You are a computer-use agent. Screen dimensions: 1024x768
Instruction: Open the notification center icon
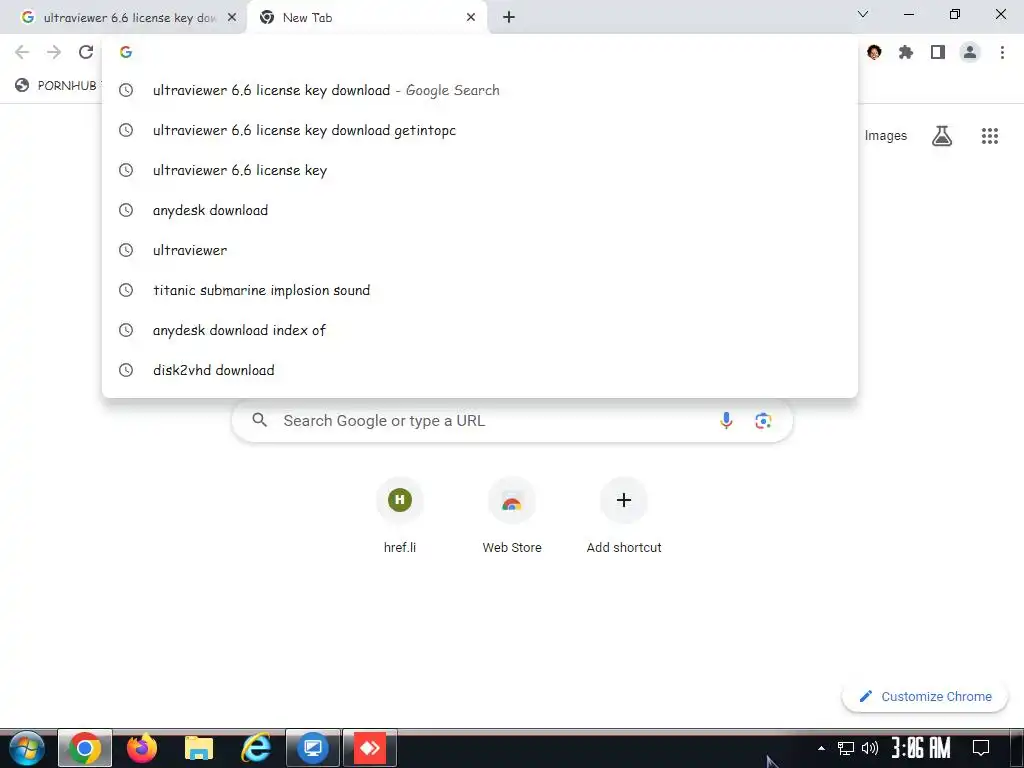click(981, 748)
